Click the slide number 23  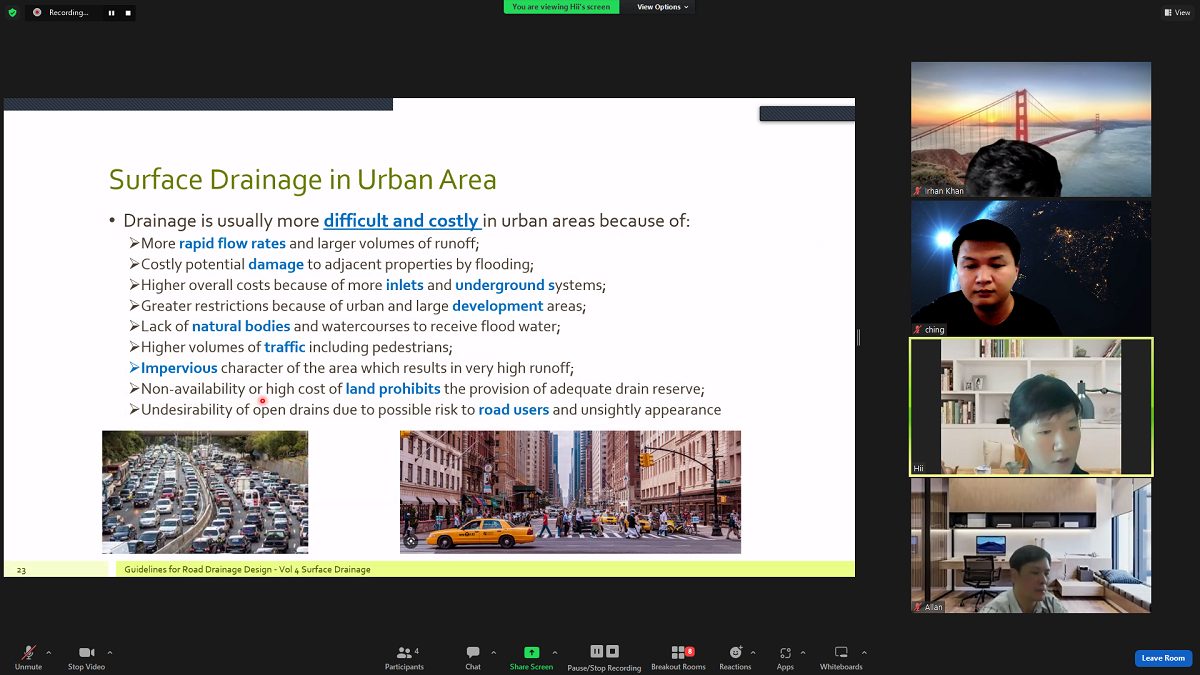[21, 570]
